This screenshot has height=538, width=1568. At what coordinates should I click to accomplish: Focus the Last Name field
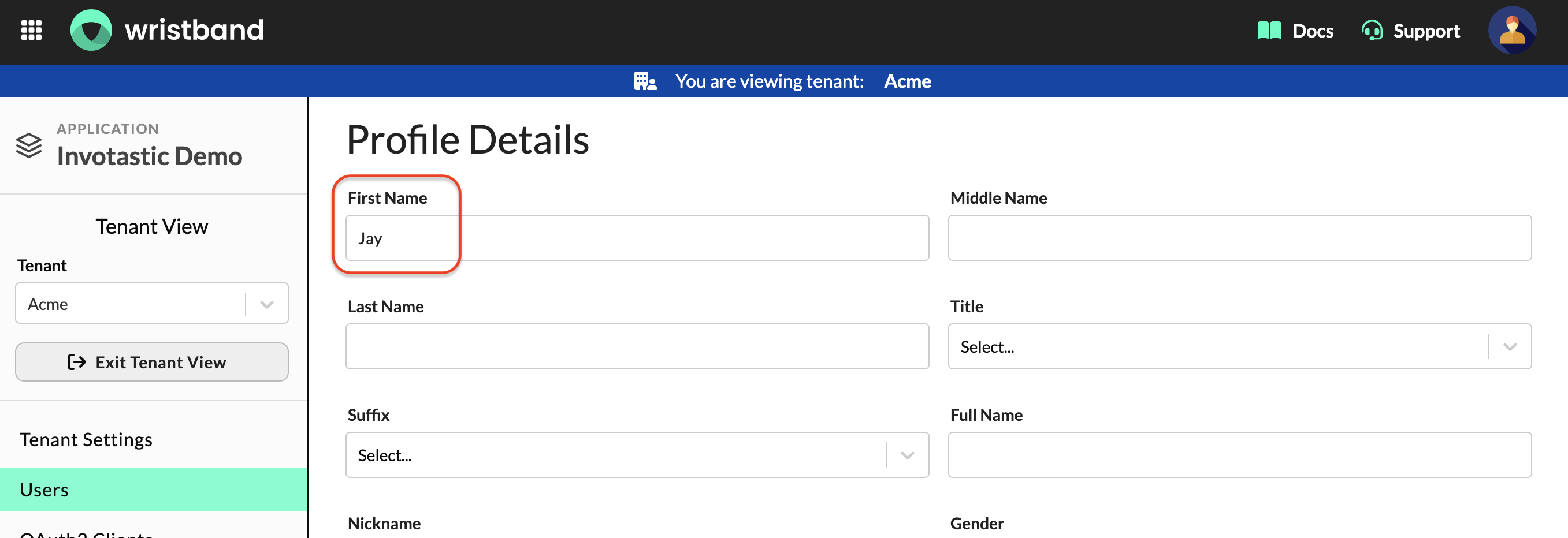click(637, 346)
